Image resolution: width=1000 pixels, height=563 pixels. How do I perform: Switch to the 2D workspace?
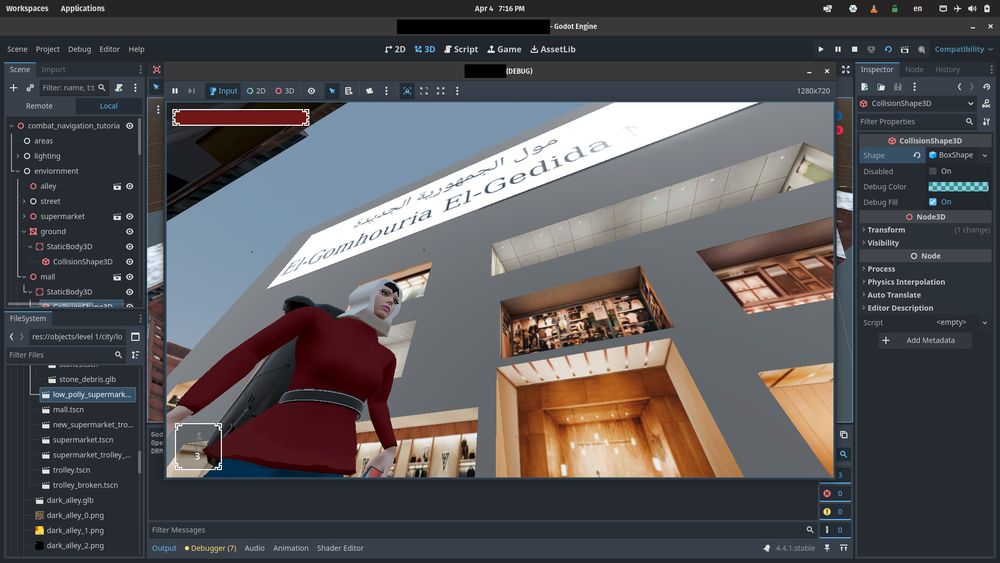(x=395, y=49)
